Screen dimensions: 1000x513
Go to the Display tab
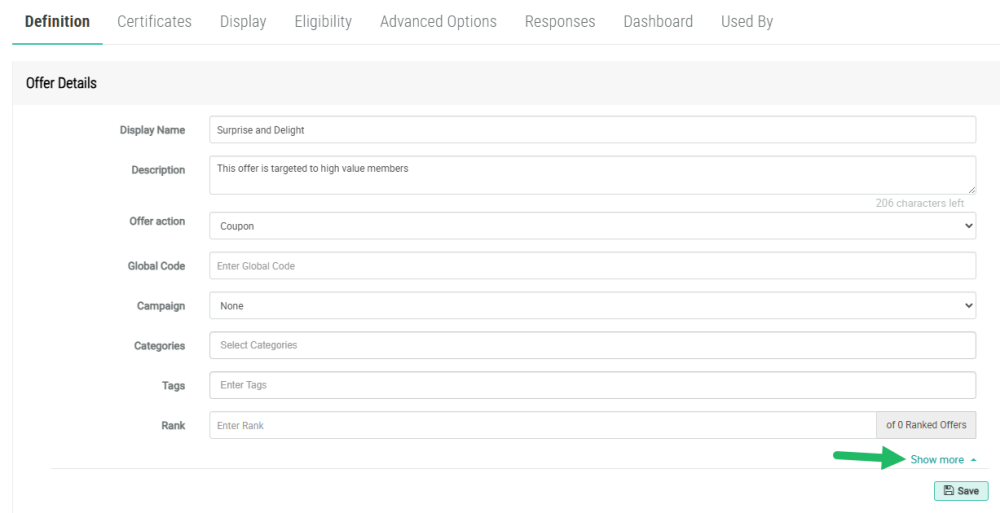[x=243, y=21]
